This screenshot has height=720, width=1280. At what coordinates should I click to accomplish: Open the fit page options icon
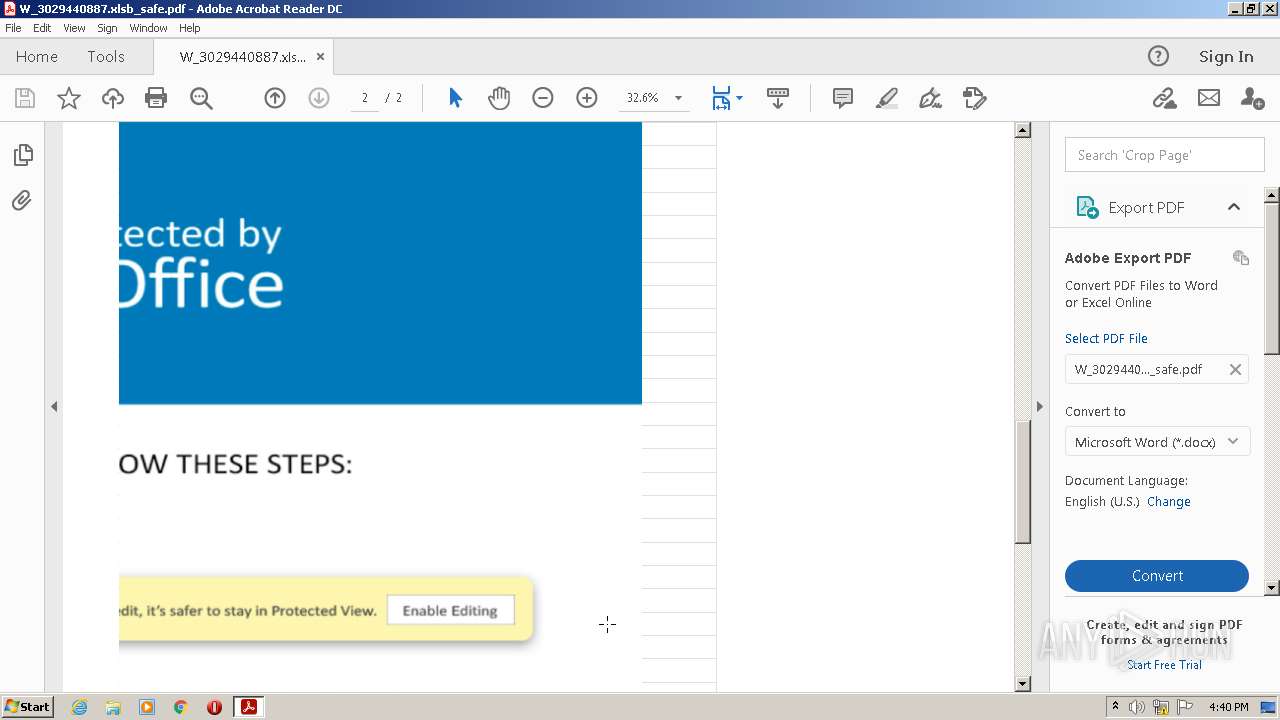(726, 98)
